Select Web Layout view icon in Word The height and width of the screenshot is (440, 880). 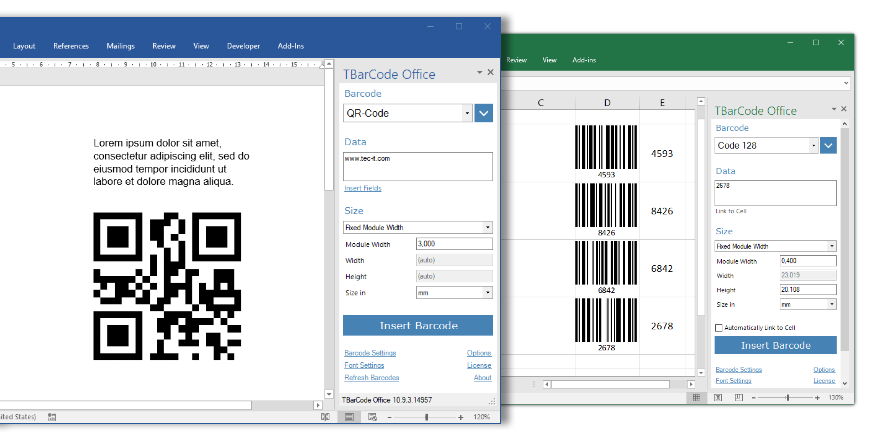[372, 417]
